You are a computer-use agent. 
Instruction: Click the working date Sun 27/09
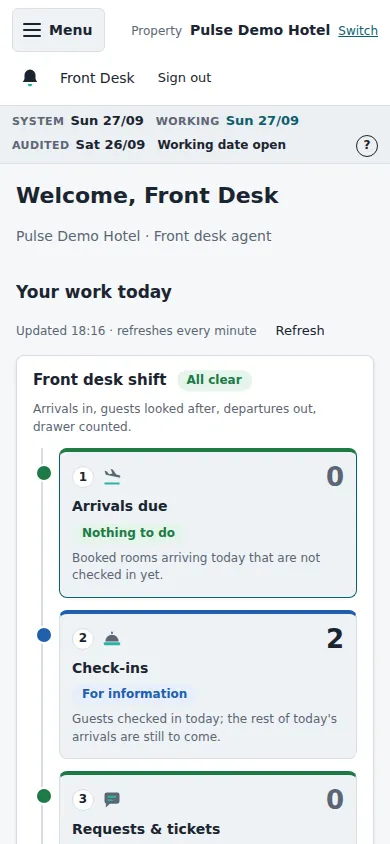point(262,121)
